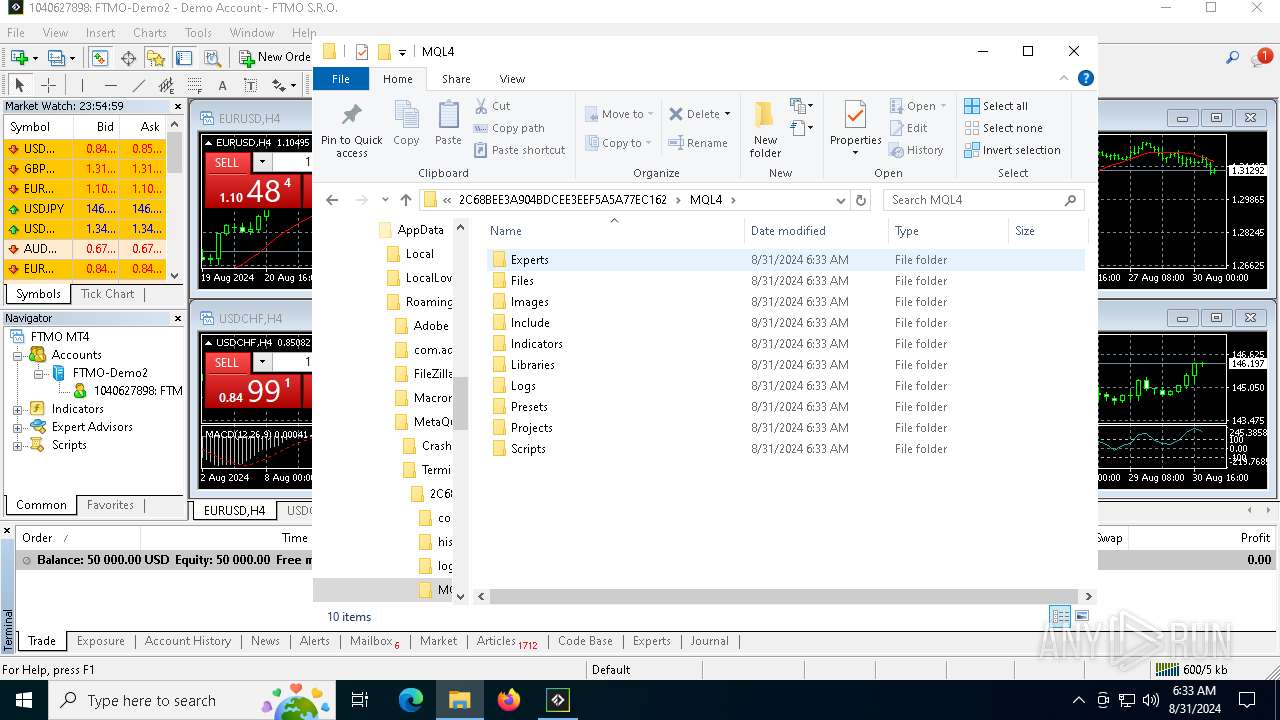
Task: Click Copy path in the ribbon
Action: pyautogui.click(x=509, y=128)
